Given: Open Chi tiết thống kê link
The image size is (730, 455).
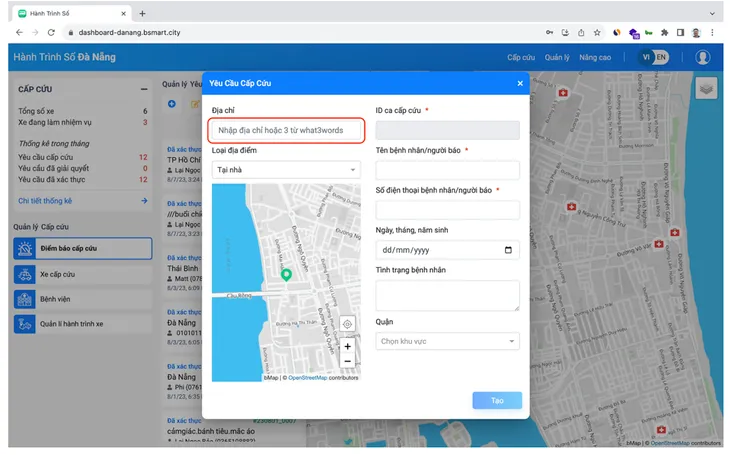Looking at the screenshot, I should tap(45, 201).
